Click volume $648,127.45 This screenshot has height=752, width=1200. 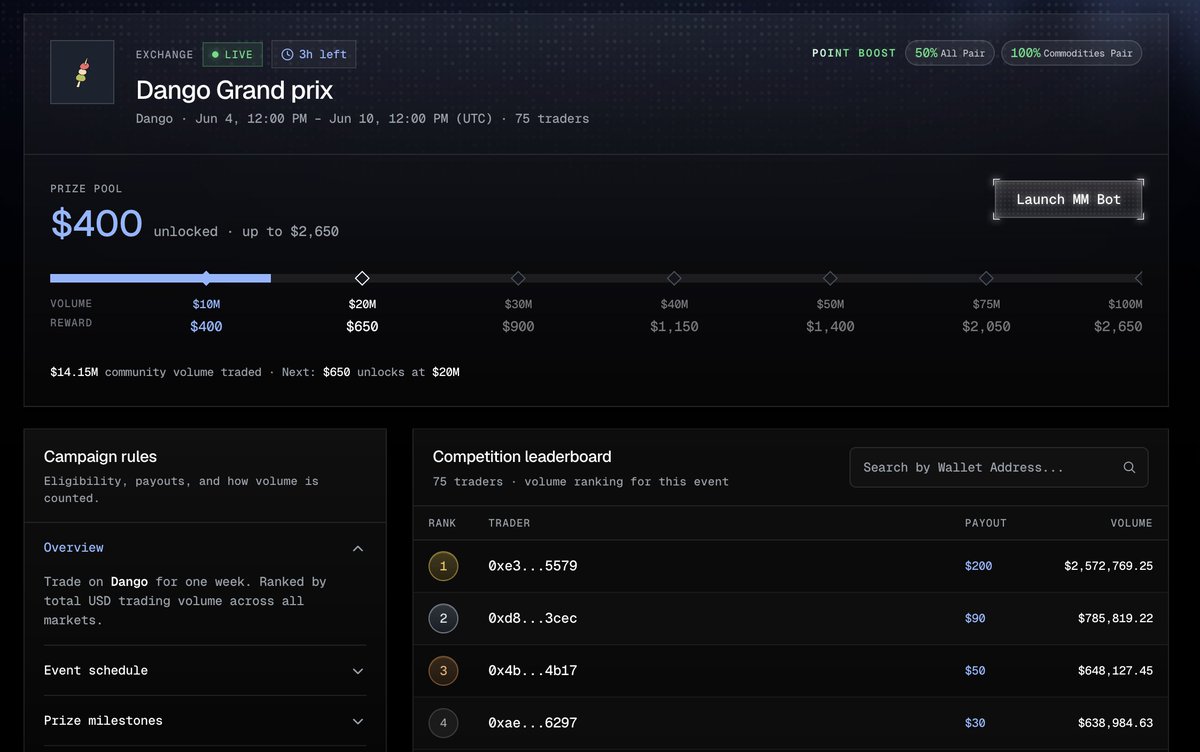coord(1115,670)
